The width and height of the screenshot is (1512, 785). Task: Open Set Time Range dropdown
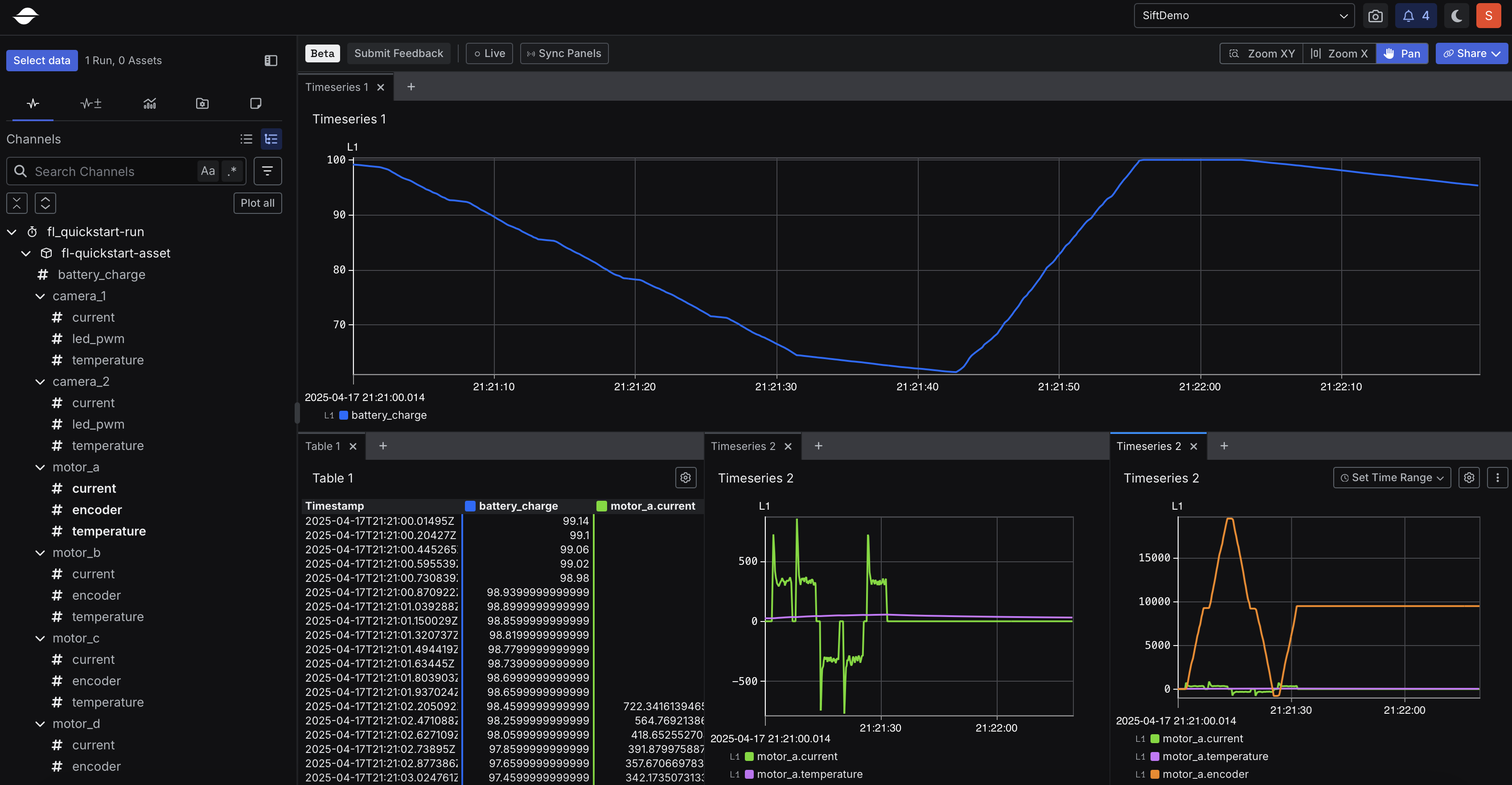(x=1391, y=478)
